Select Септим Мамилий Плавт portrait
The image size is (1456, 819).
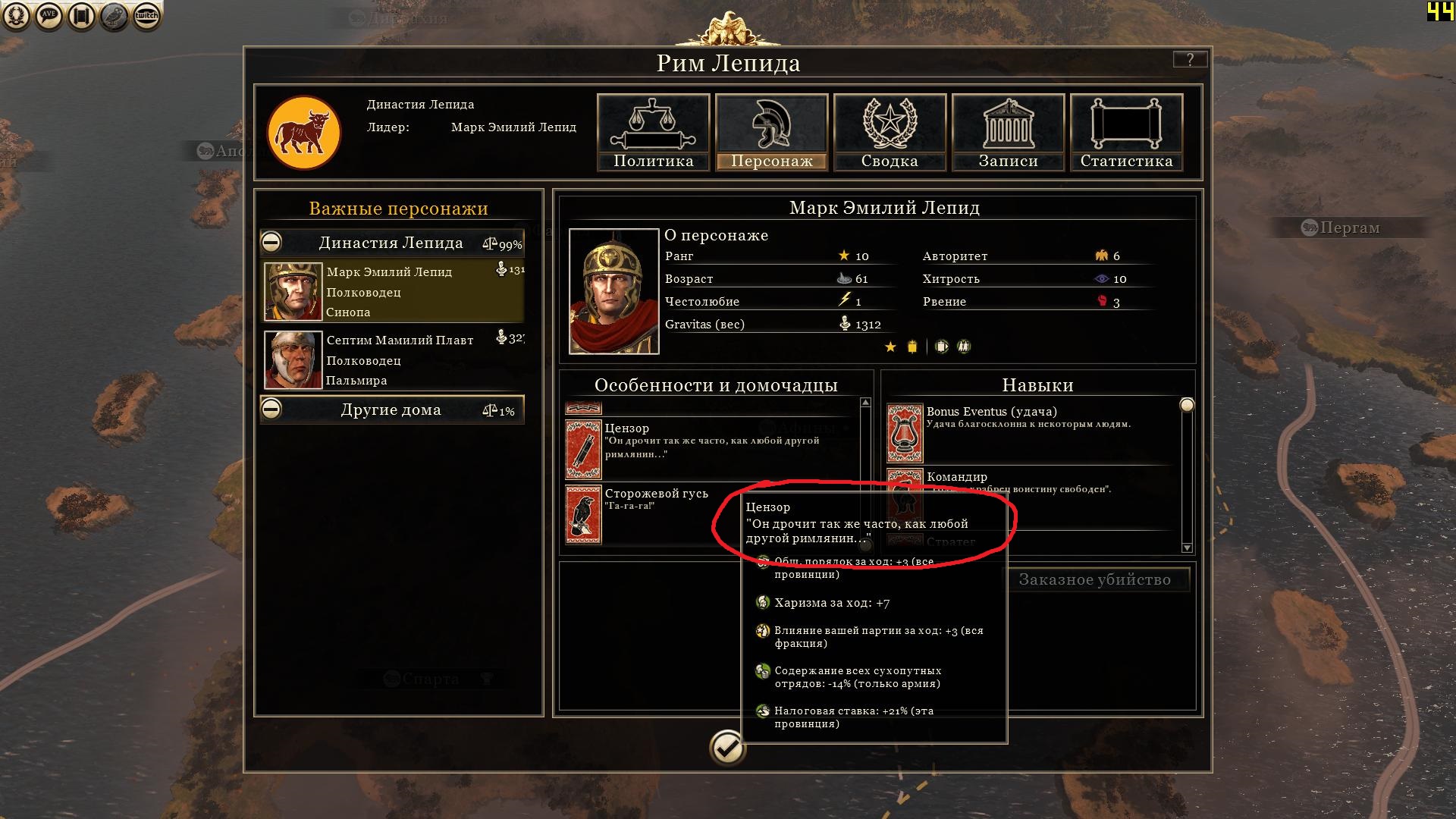[293, 359]
